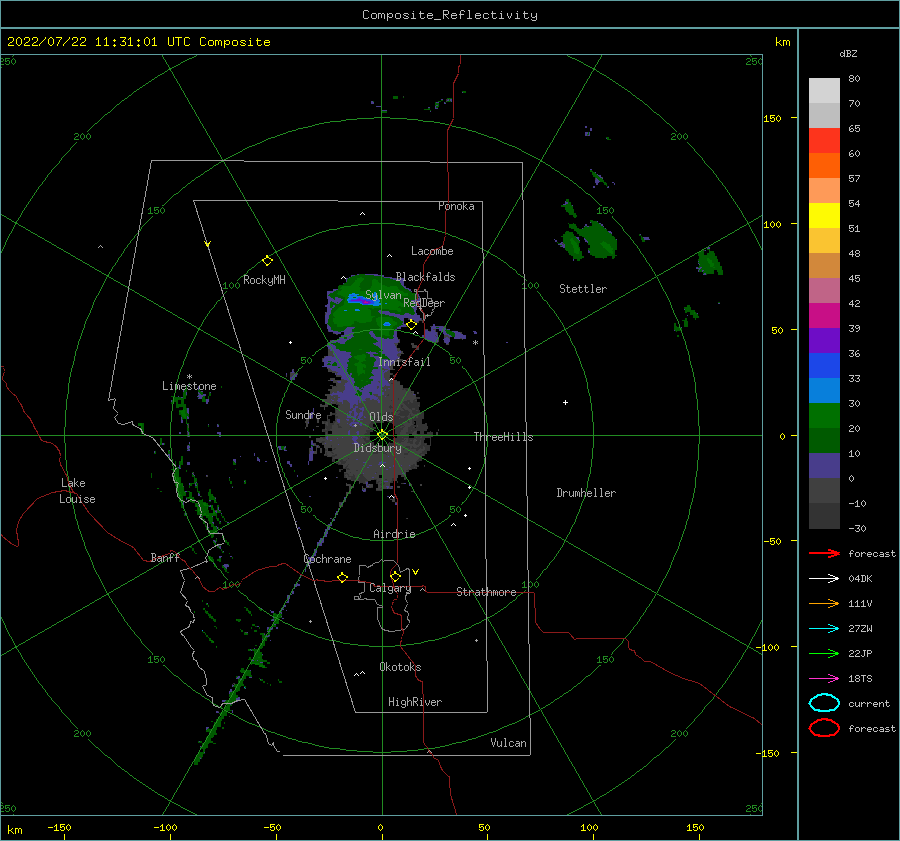Click the Drumheller label
The height and width of the screenshot is (841, 900).
(x=586, y=493)
